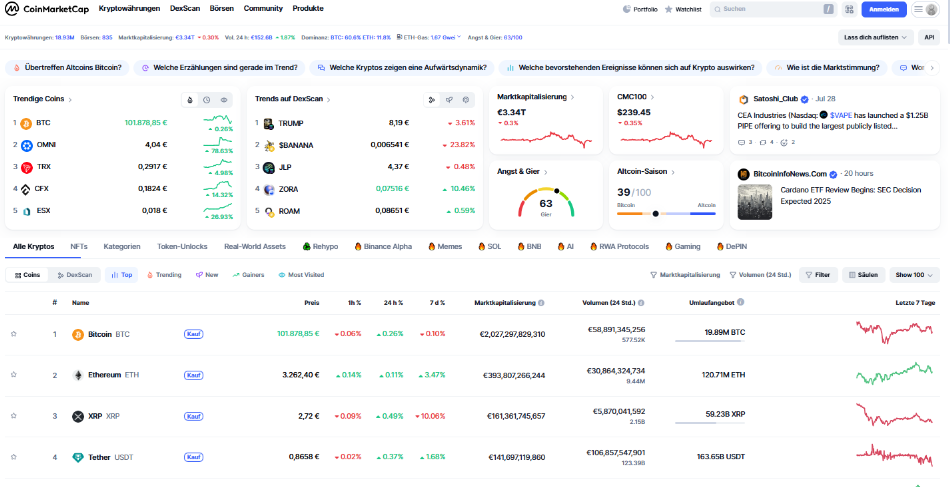
Task: Click the Säulen columns button
Action: click(x=863, y=275)
